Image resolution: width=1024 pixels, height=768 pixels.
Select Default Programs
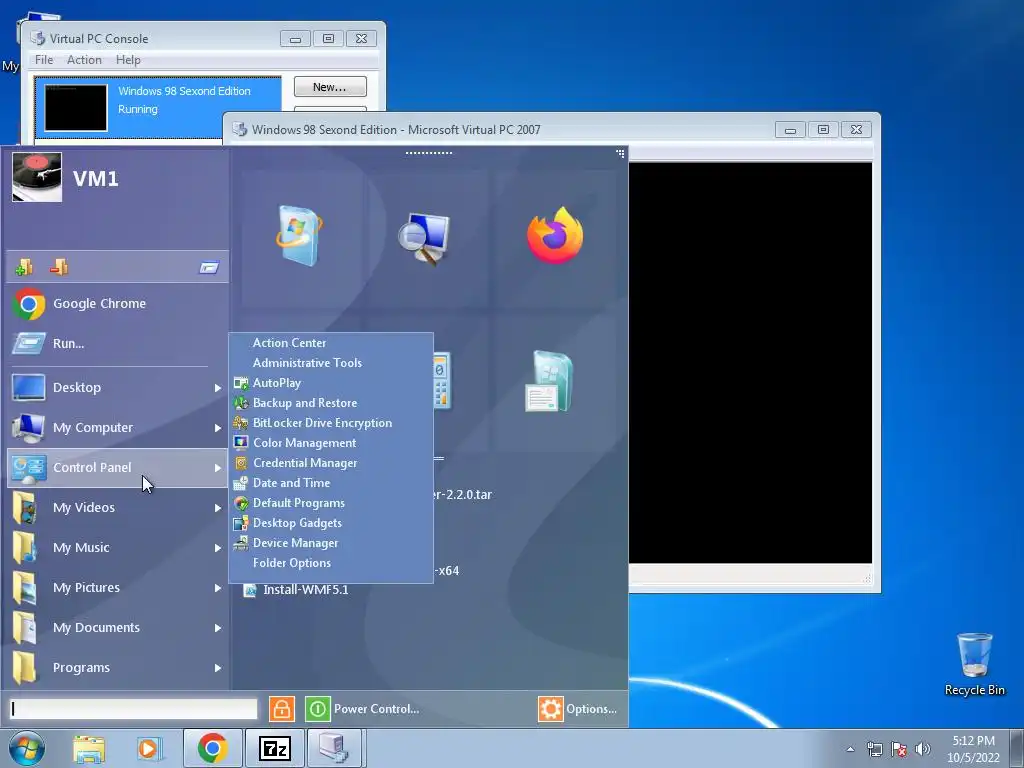(331, 503)
